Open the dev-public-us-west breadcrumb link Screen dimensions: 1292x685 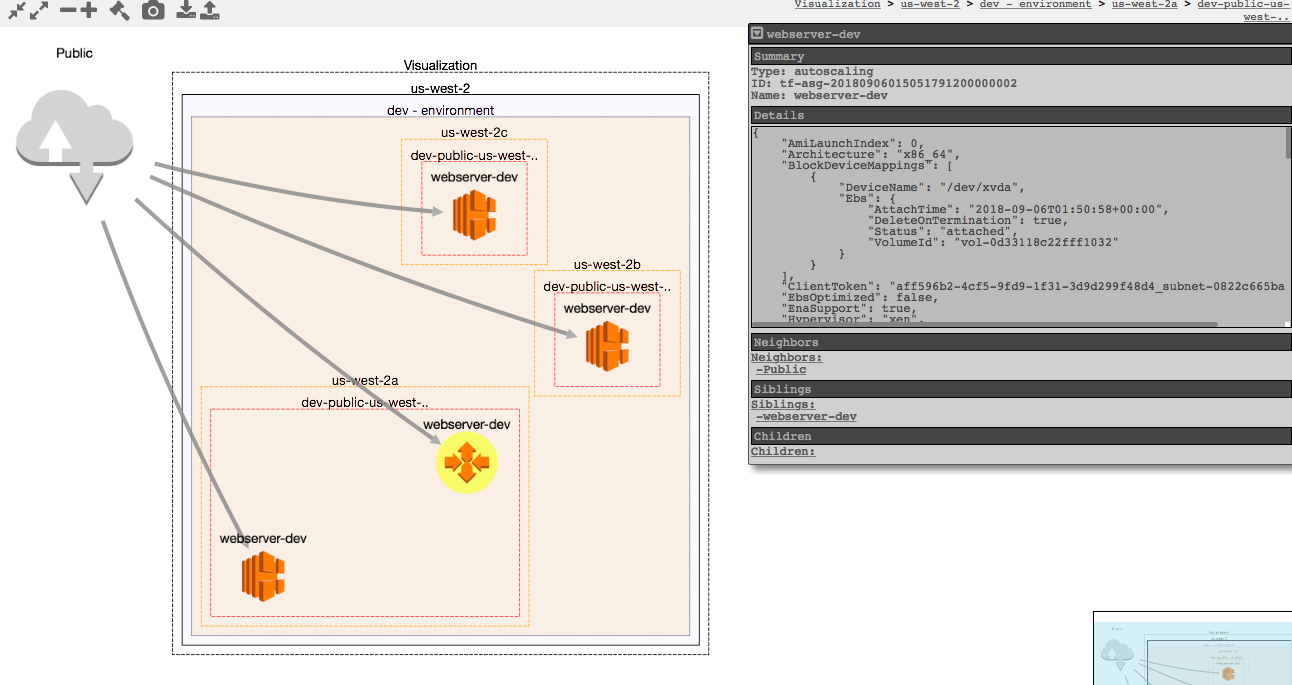pos(1244,10)
